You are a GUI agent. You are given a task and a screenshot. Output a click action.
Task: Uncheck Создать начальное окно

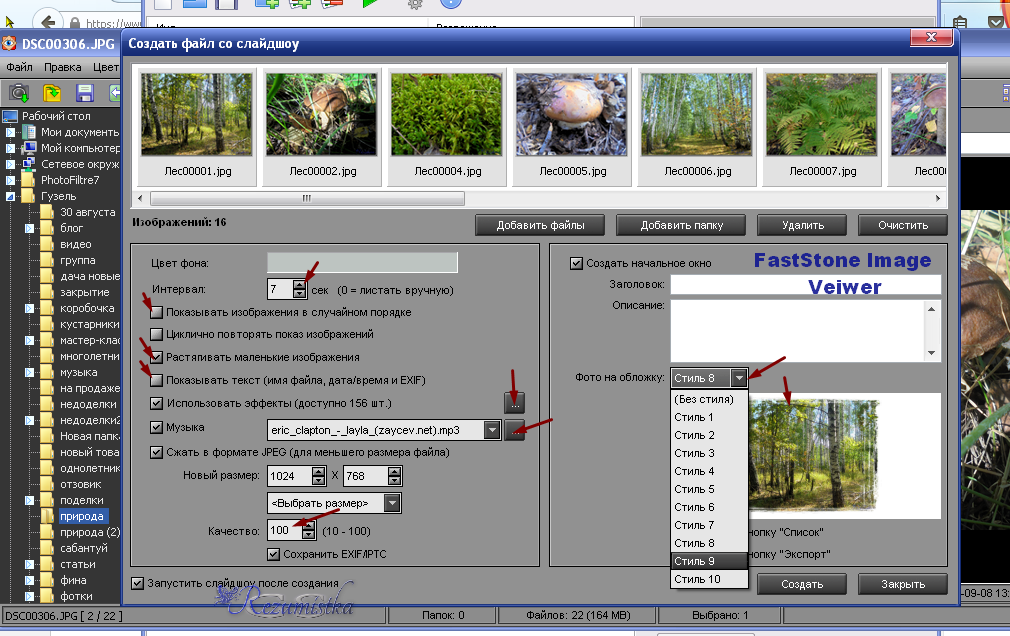(x=576, y=264)
